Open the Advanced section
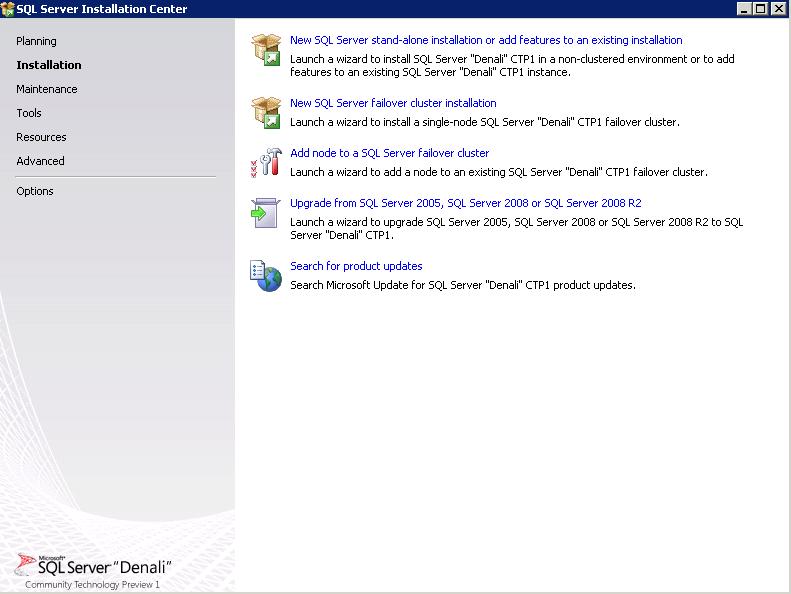Screen dimensions: 791x594 pyautogui.click(x=40, y=161)
